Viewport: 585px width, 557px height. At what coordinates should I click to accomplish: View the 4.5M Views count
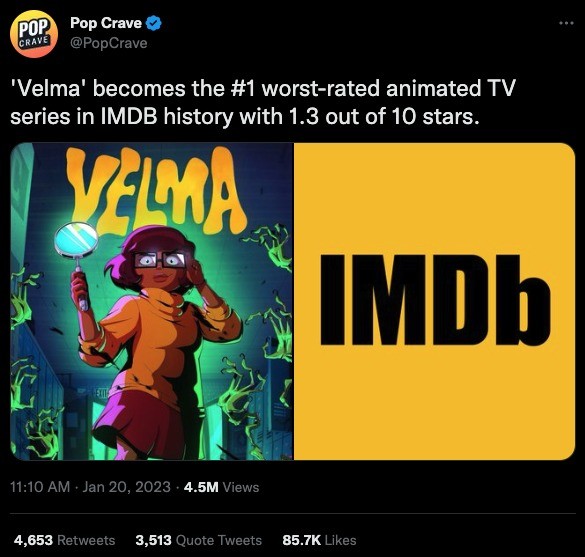pos(222,487)
